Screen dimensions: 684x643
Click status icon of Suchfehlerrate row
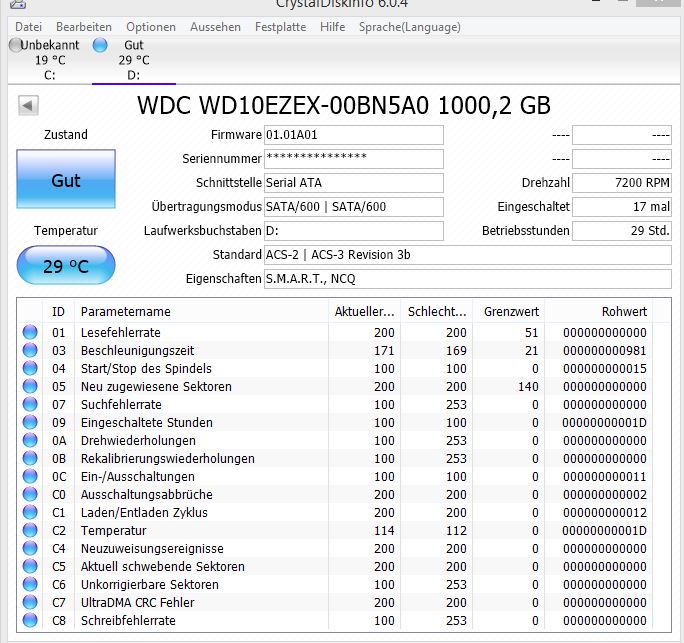30,404
